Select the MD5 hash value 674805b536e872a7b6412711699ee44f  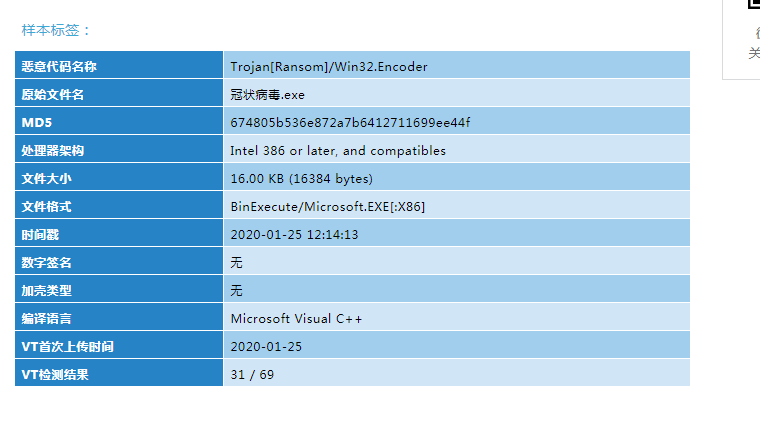(x=350, y=123)
